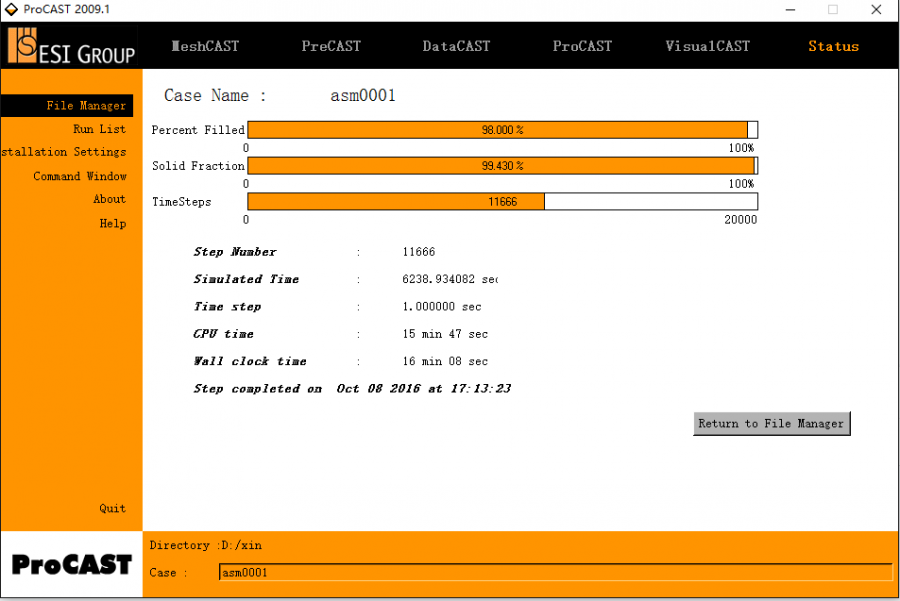The image size is (900, 601).
Task: Open the MeshCAST module tab
Action: click(x=205, y=46)
